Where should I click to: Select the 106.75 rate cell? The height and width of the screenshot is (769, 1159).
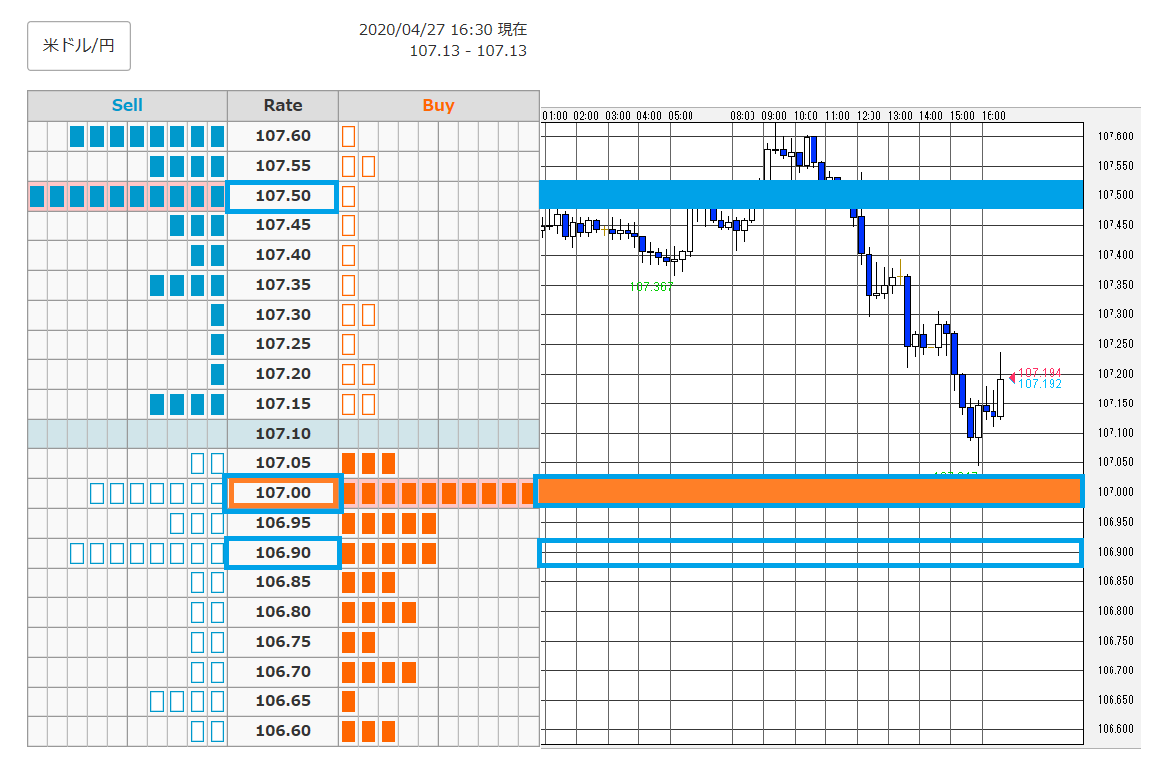[x=283, y=643]
